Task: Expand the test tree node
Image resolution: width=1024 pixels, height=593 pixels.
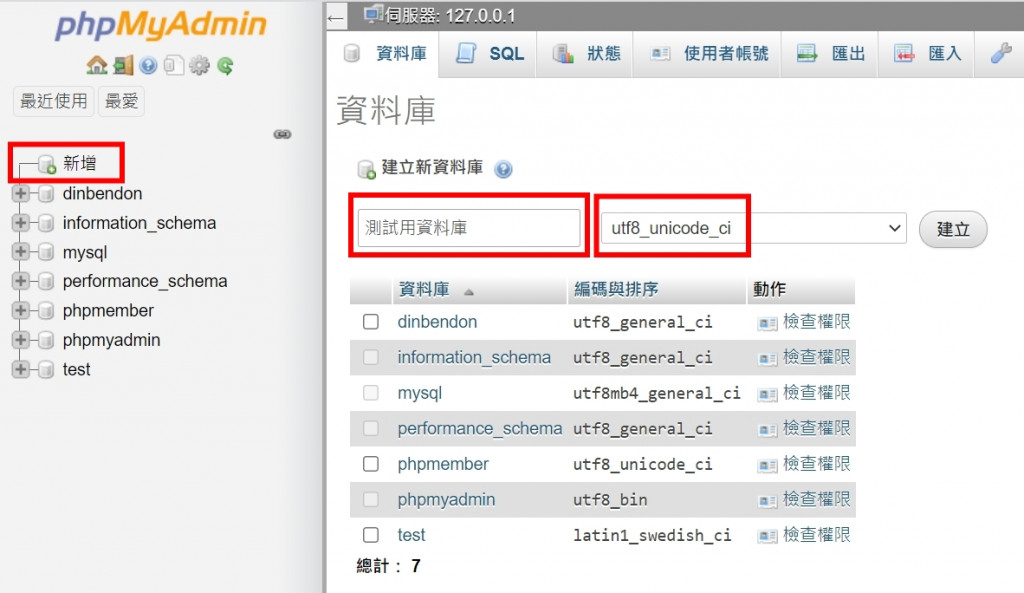Action: tap(20, 369)
